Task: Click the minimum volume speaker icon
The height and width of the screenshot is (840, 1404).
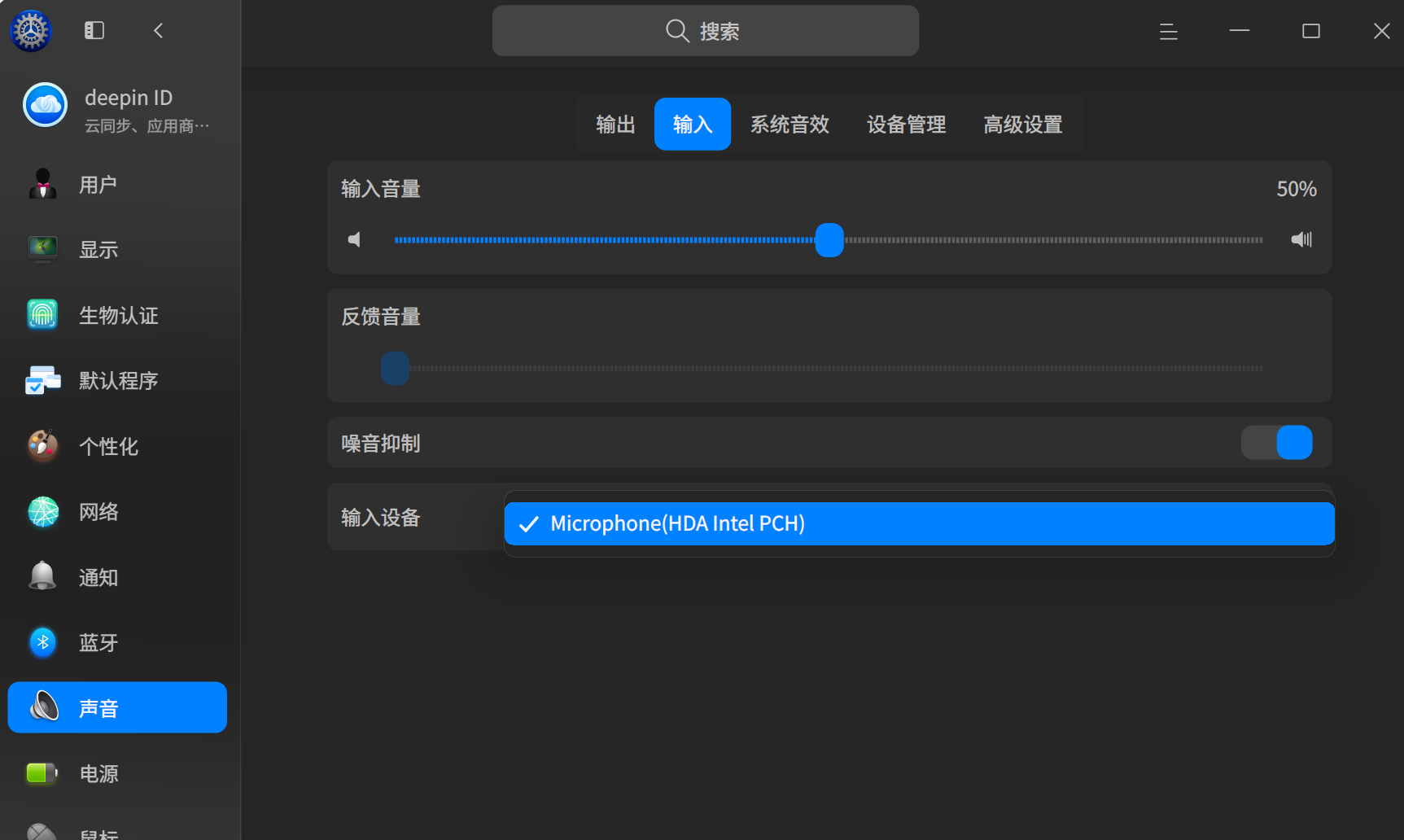Action: coord(354,239)
